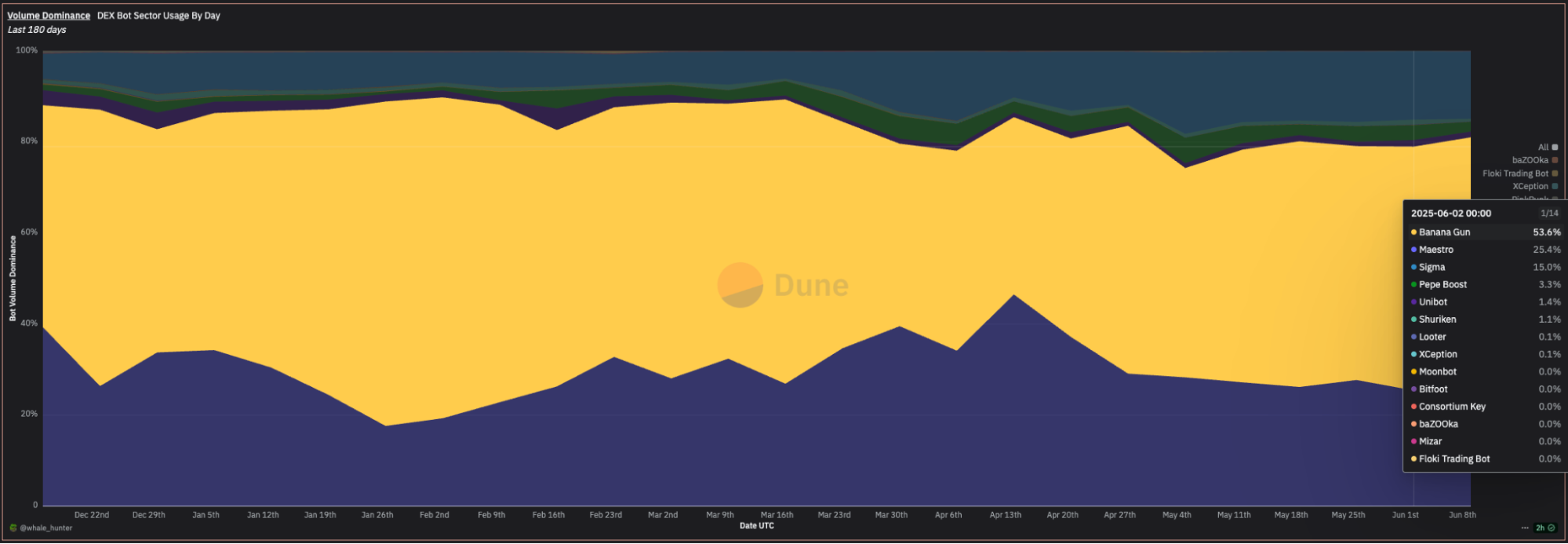Select the Mizar tooltip row
1568x544 pixels.
1485,441
